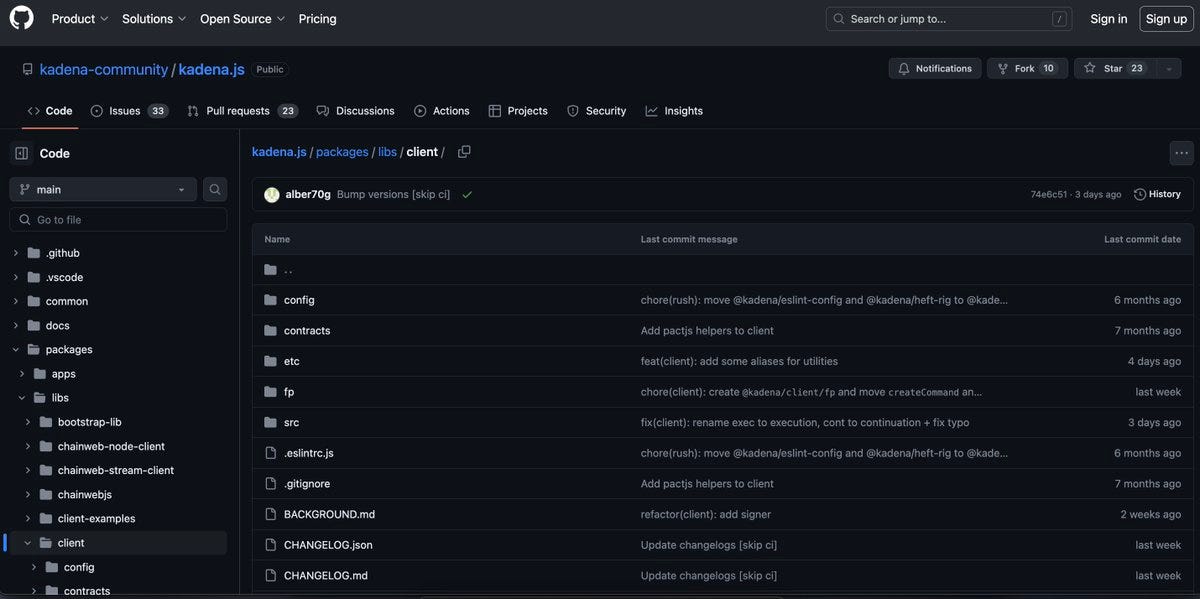Click the GitHub logo icon
Viewport: 1200px width, 599px height.
pos(21,18)
